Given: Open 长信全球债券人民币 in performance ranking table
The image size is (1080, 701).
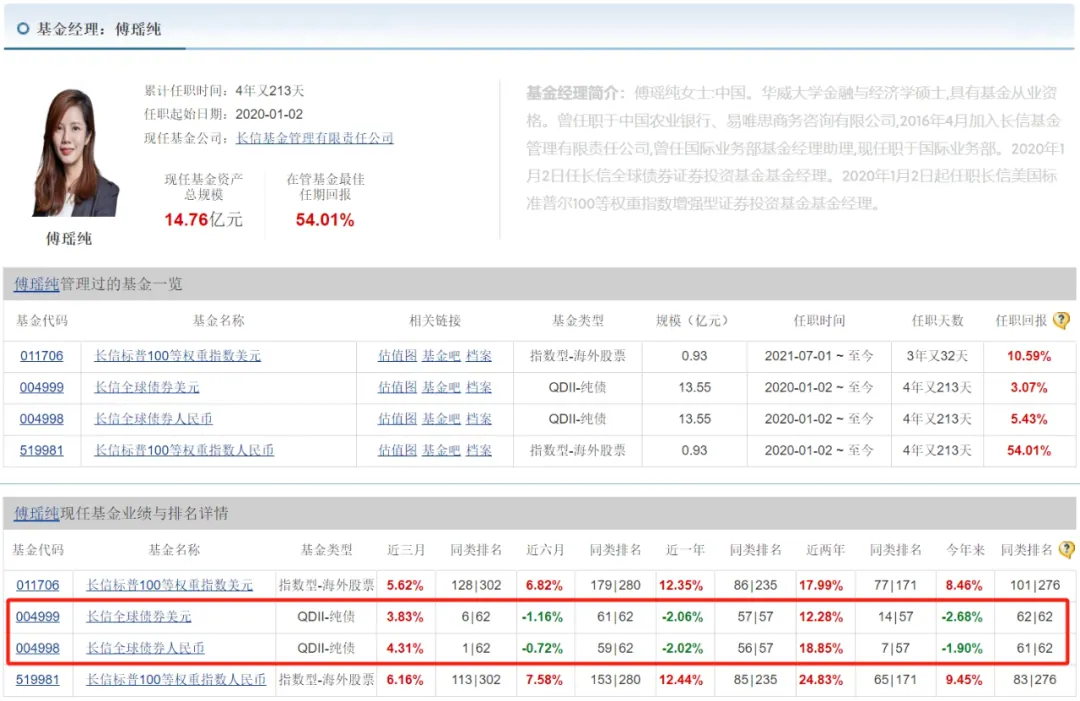Looking at the screenshot, I should click(x=145, y=649).
